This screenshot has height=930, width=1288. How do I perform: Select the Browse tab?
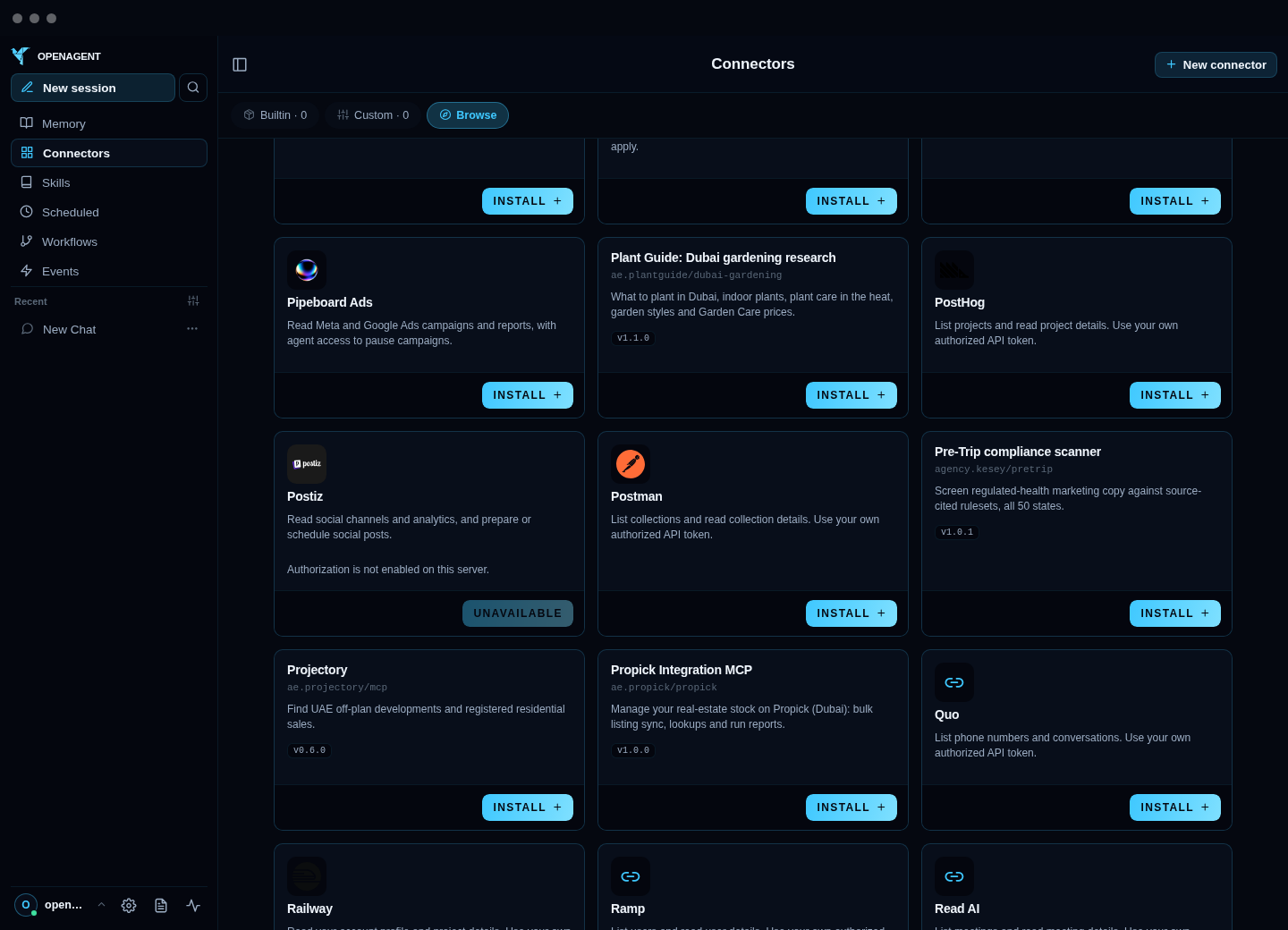tap(468, 115)
